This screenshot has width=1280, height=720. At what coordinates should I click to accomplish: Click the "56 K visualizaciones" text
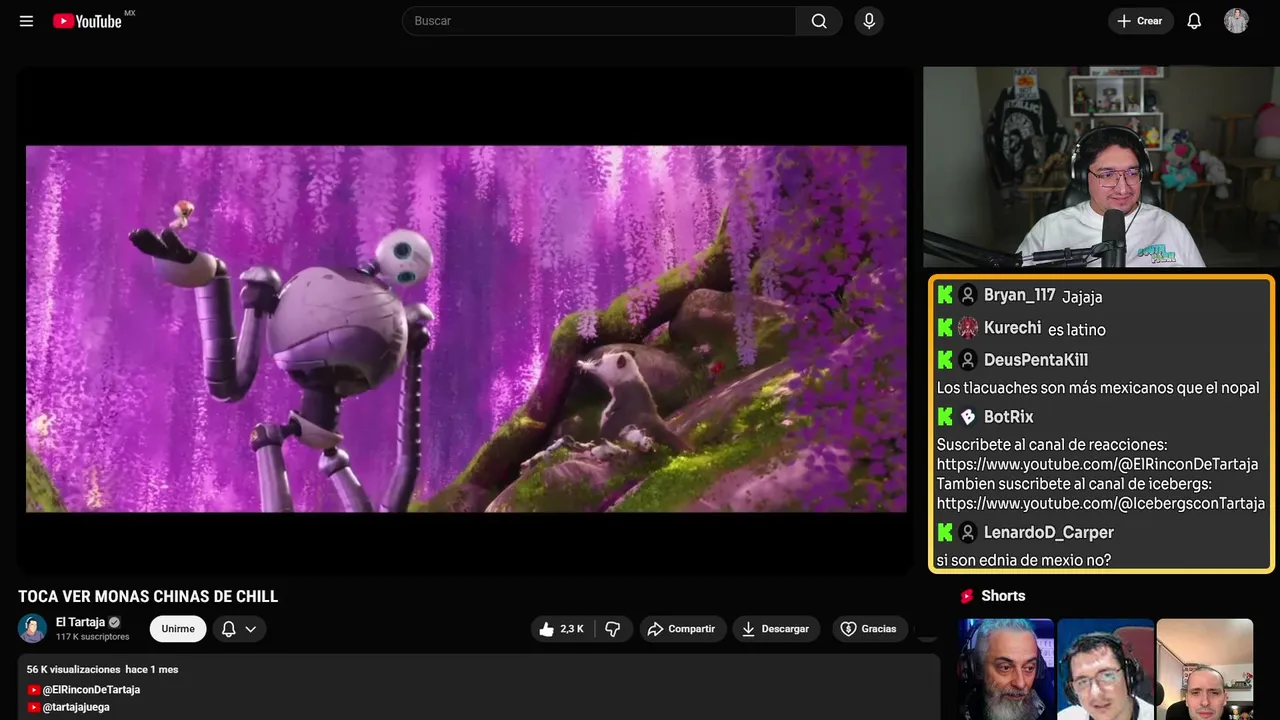(74, 669)
